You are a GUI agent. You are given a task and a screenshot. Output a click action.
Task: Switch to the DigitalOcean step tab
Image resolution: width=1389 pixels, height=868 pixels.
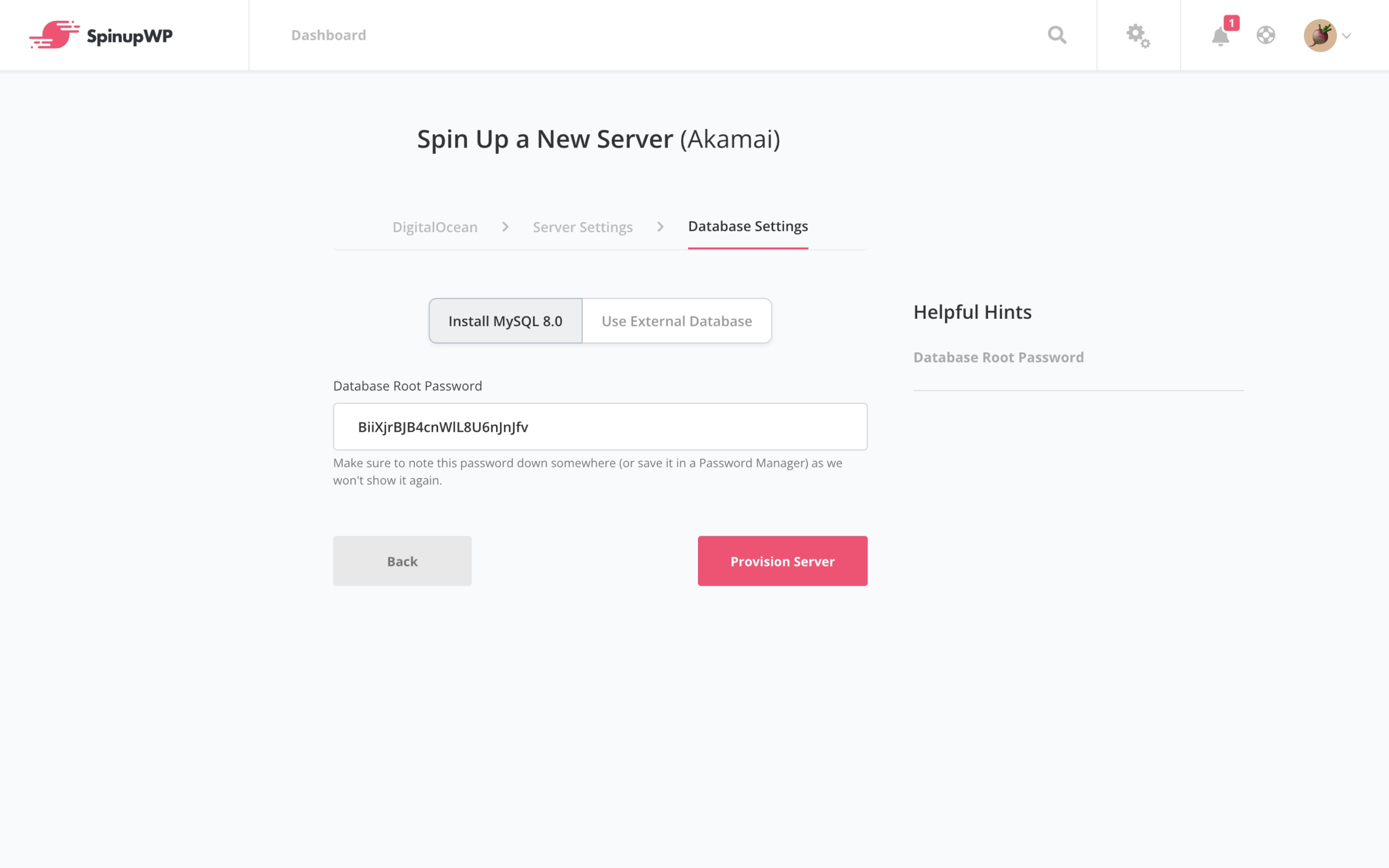435,227
